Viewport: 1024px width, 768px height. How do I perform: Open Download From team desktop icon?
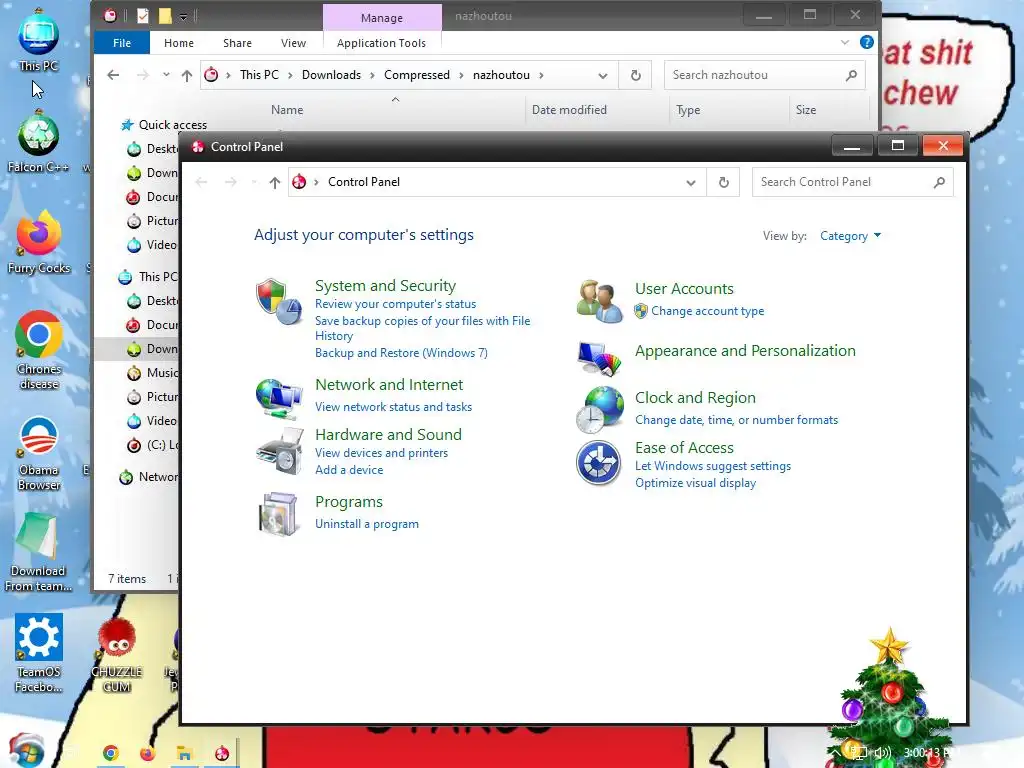click(39, 552)
